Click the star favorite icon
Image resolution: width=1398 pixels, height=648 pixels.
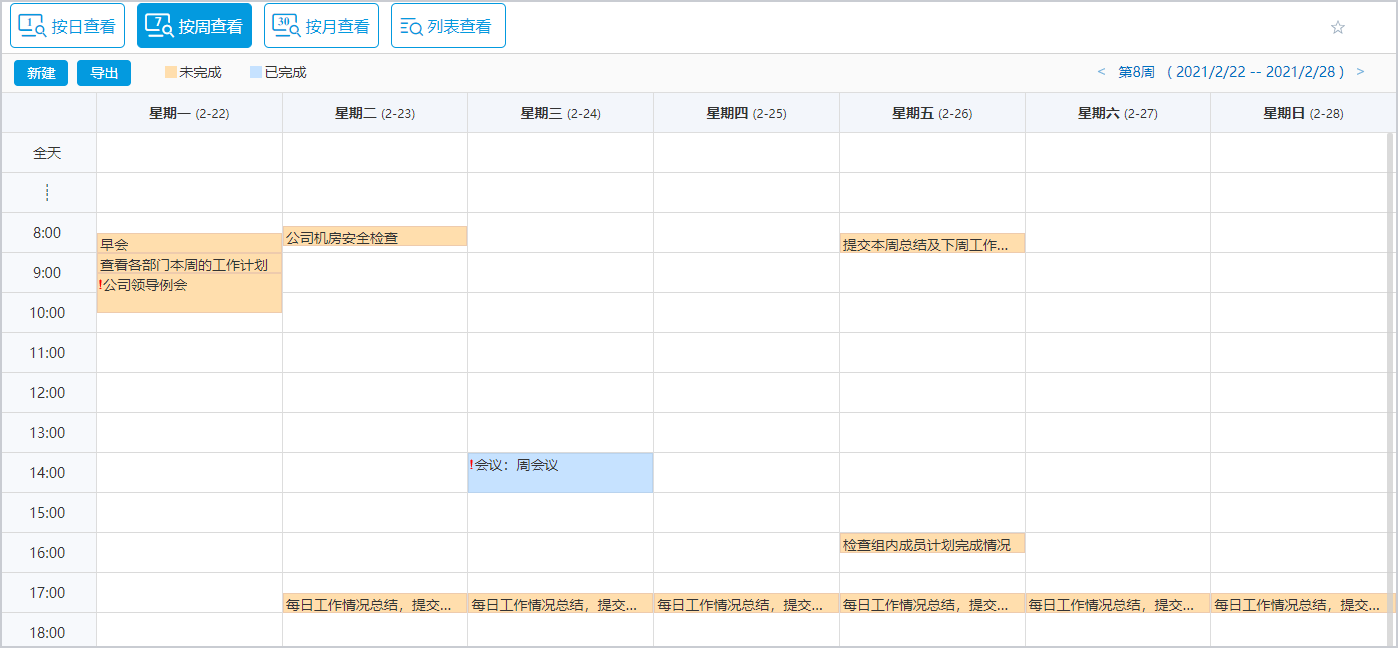tap(1337, 28)
